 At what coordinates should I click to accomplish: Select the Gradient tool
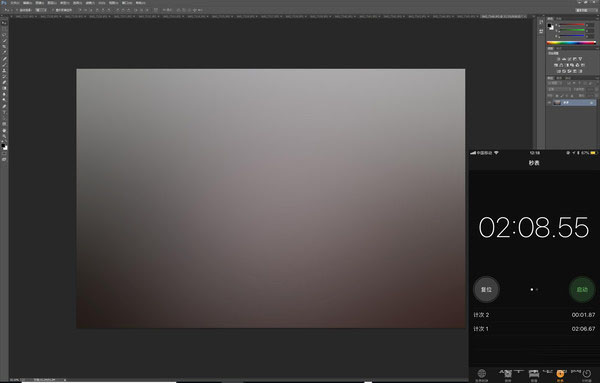point(4,88)
